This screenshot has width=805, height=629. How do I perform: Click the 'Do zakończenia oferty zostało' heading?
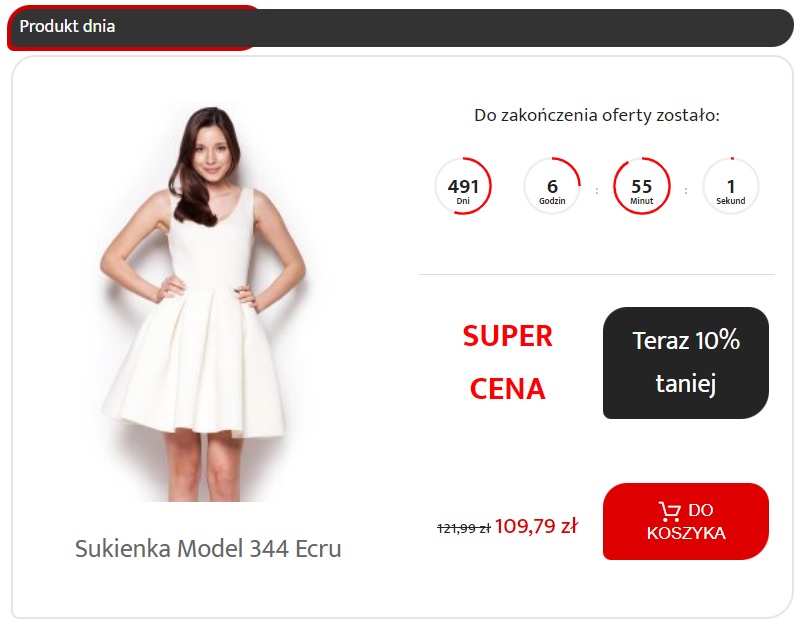click(597, 115)
